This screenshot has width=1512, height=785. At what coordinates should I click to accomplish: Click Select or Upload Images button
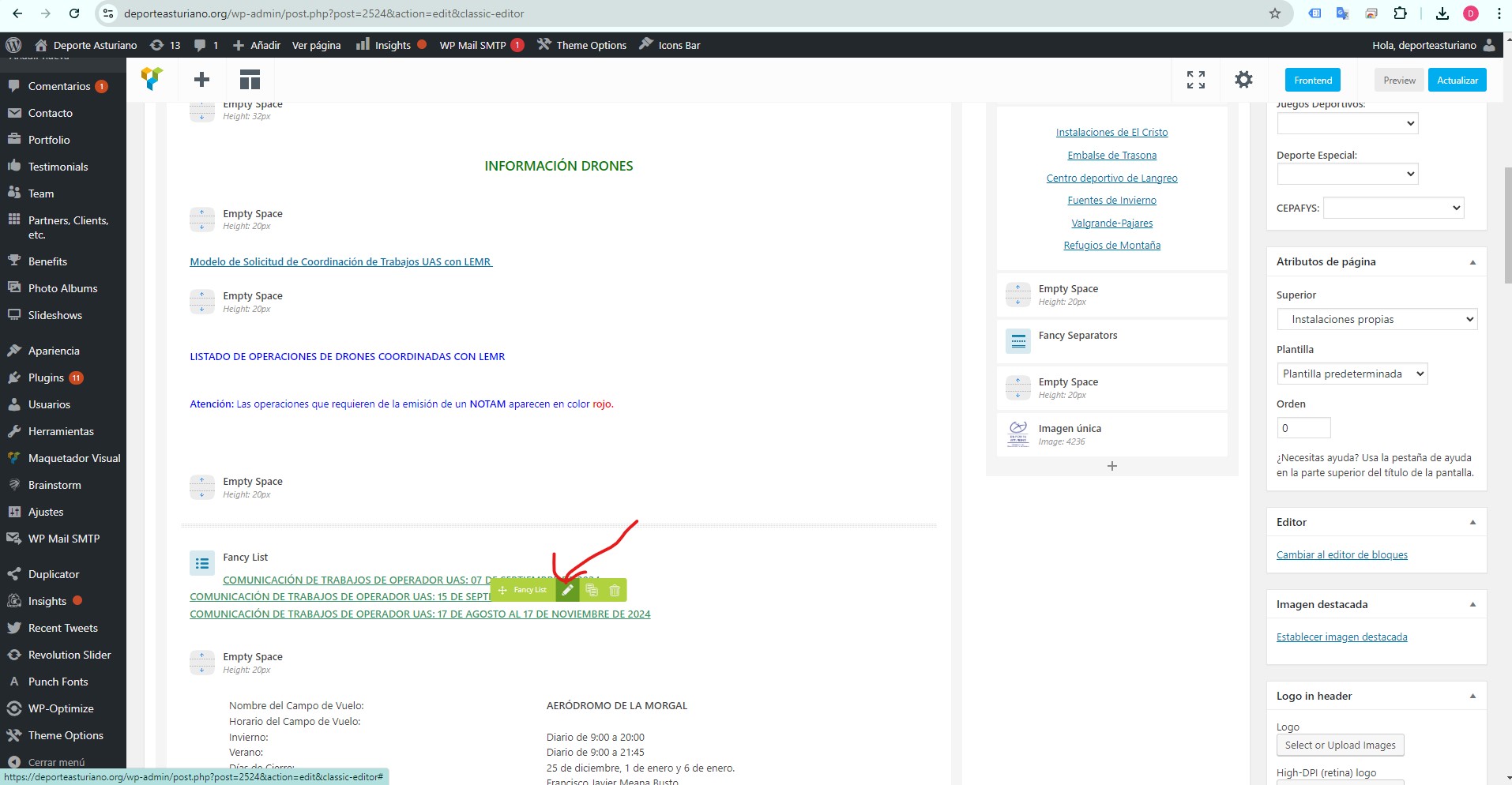(x=1340, y=745)
